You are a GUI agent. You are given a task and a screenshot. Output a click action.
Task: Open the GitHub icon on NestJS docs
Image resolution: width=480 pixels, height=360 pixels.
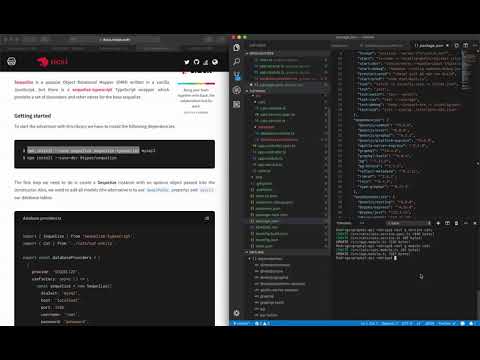196,62
